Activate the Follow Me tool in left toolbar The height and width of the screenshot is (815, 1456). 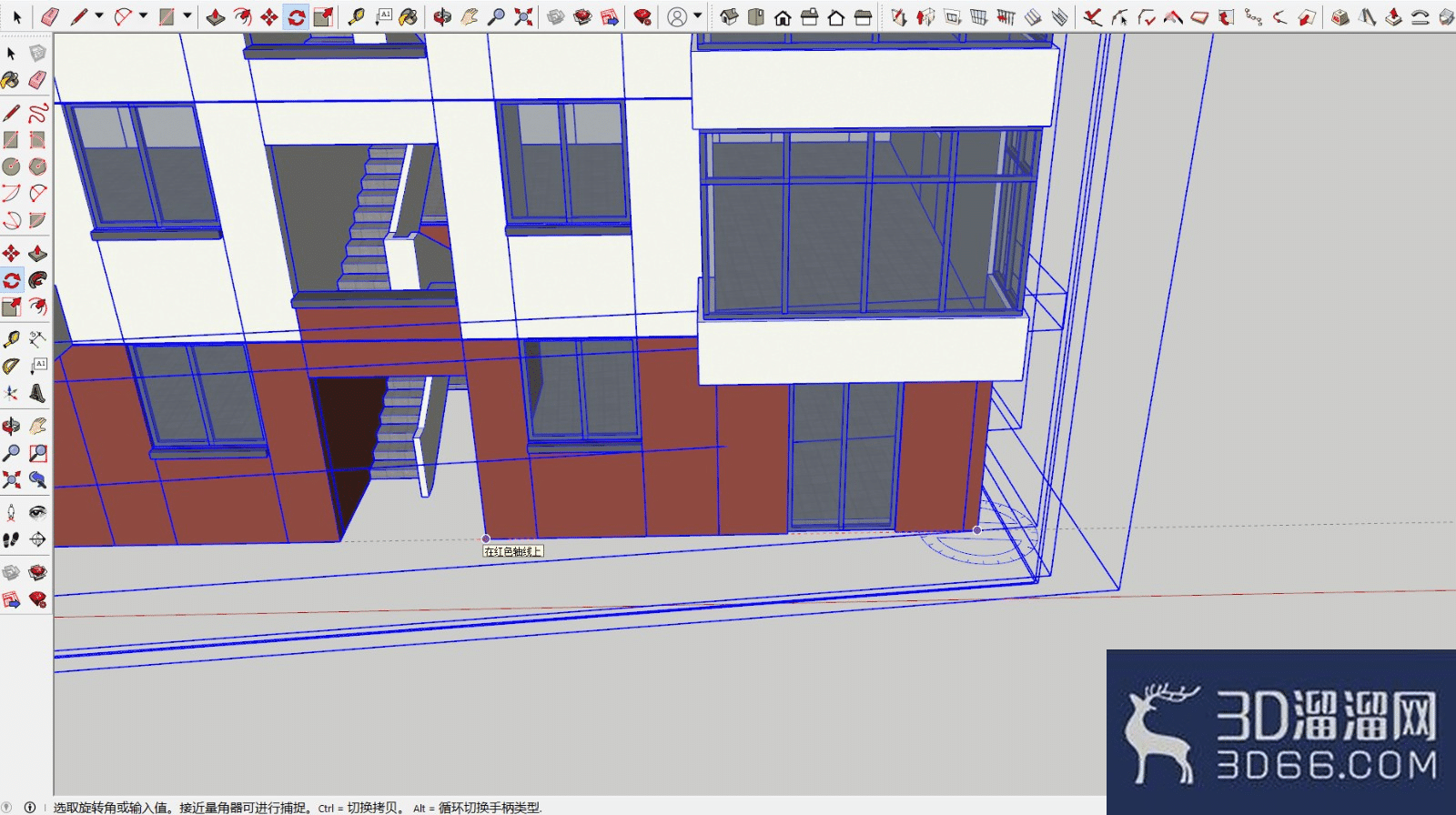tap(37, 279)
